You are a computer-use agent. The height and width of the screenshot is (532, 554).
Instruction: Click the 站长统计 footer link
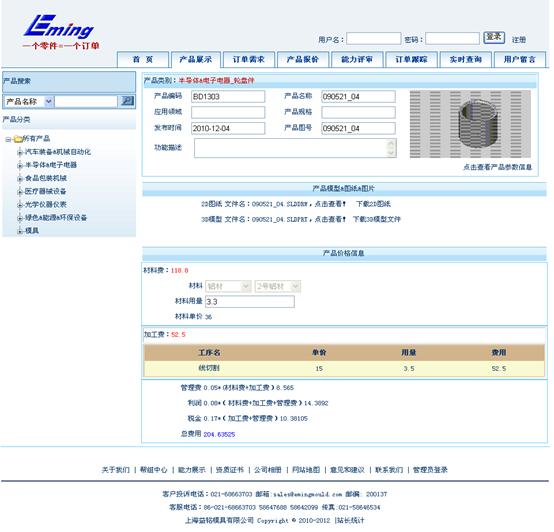click(350, 520)
